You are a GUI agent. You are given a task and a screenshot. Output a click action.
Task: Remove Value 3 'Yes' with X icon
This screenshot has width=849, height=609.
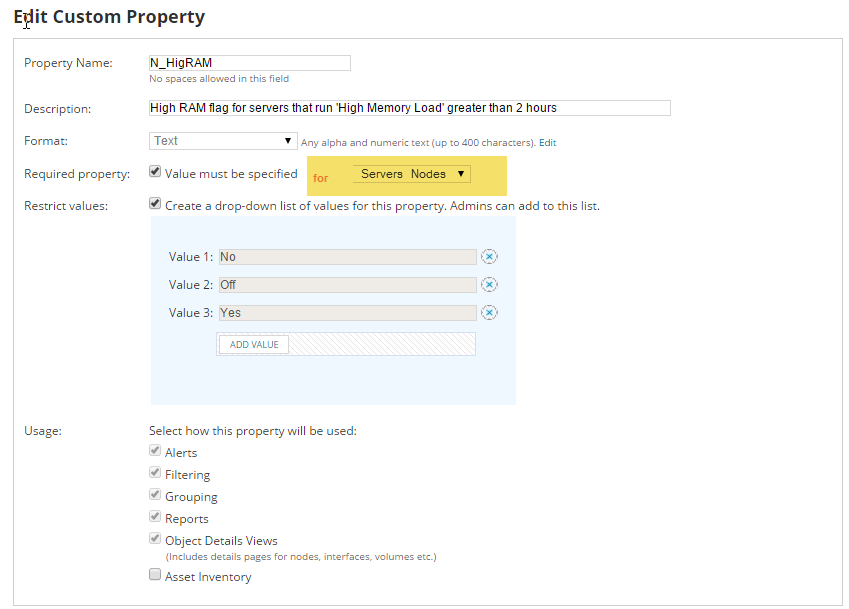pyautogui.click(x=489, y=313)
